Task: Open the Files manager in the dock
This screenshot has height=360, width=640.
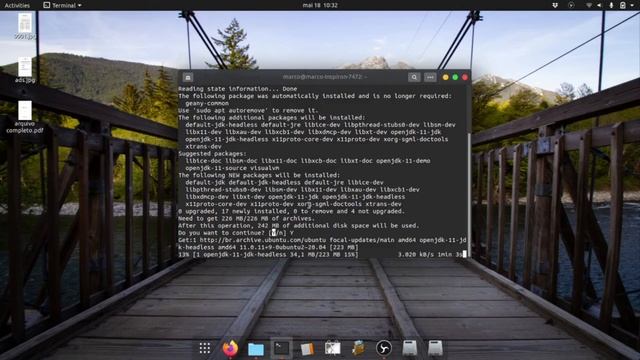Action: click(256, 349)
